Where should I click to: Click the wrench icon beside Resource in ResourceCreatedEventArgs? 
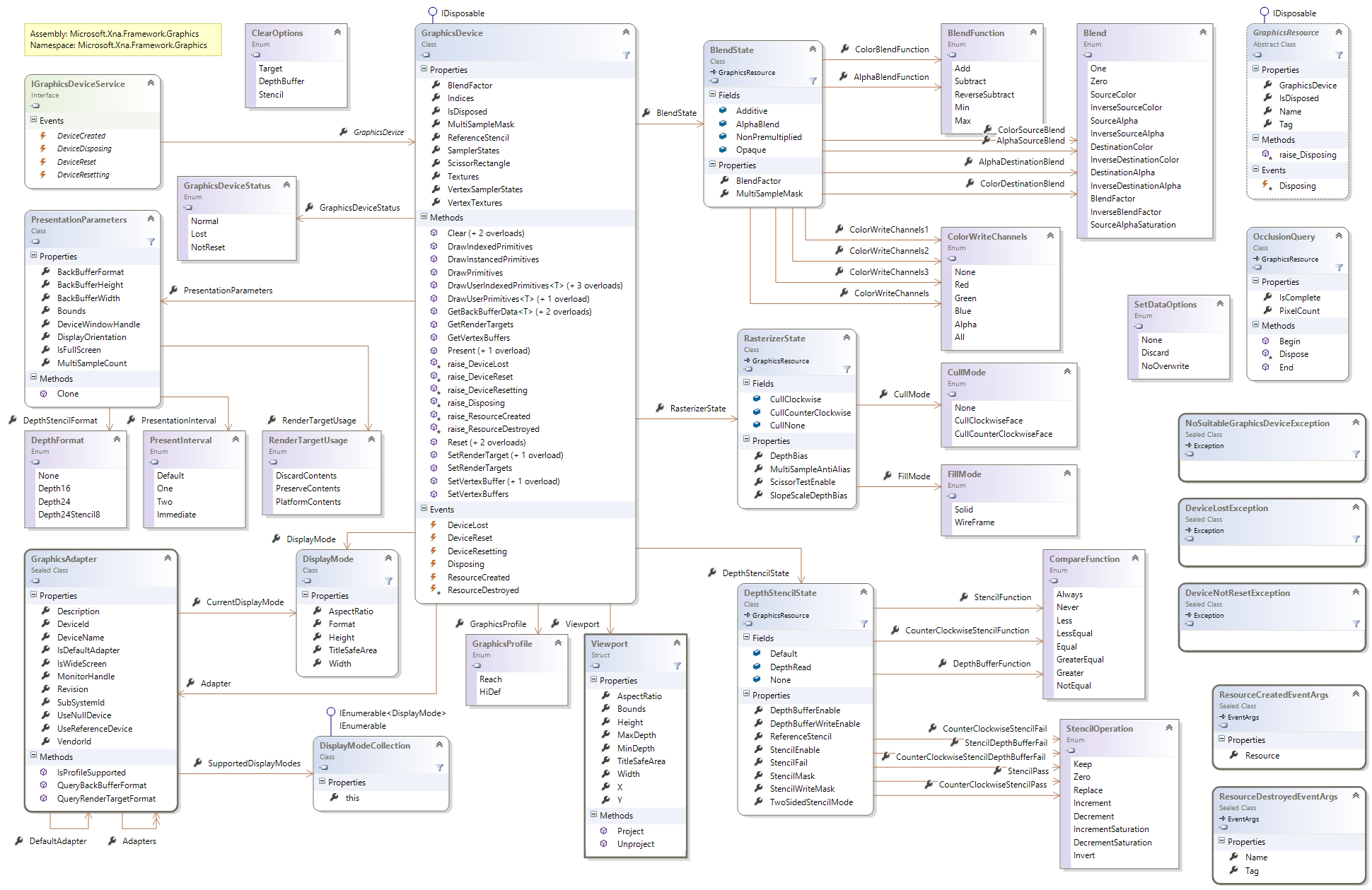click(x=1234, y=755)
